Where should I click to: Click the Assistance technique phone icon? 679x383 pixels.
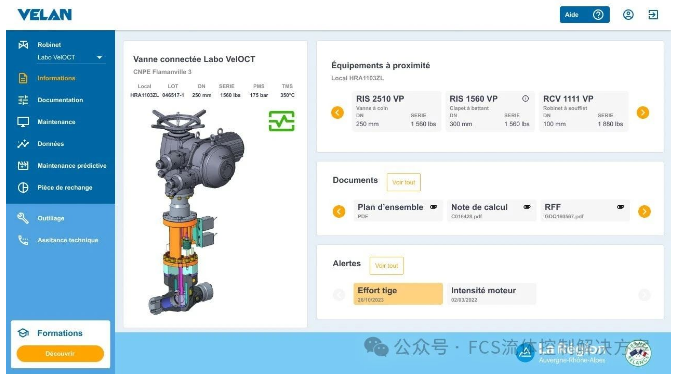coord(23,240)
